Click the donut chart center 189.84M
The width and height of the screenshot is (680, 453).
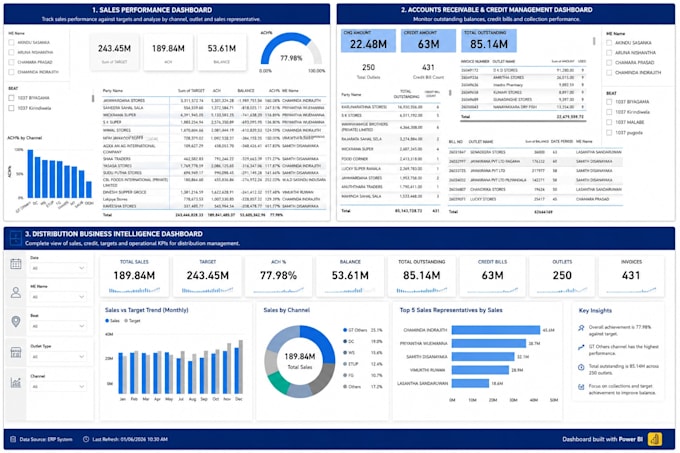tap(300, 360)
